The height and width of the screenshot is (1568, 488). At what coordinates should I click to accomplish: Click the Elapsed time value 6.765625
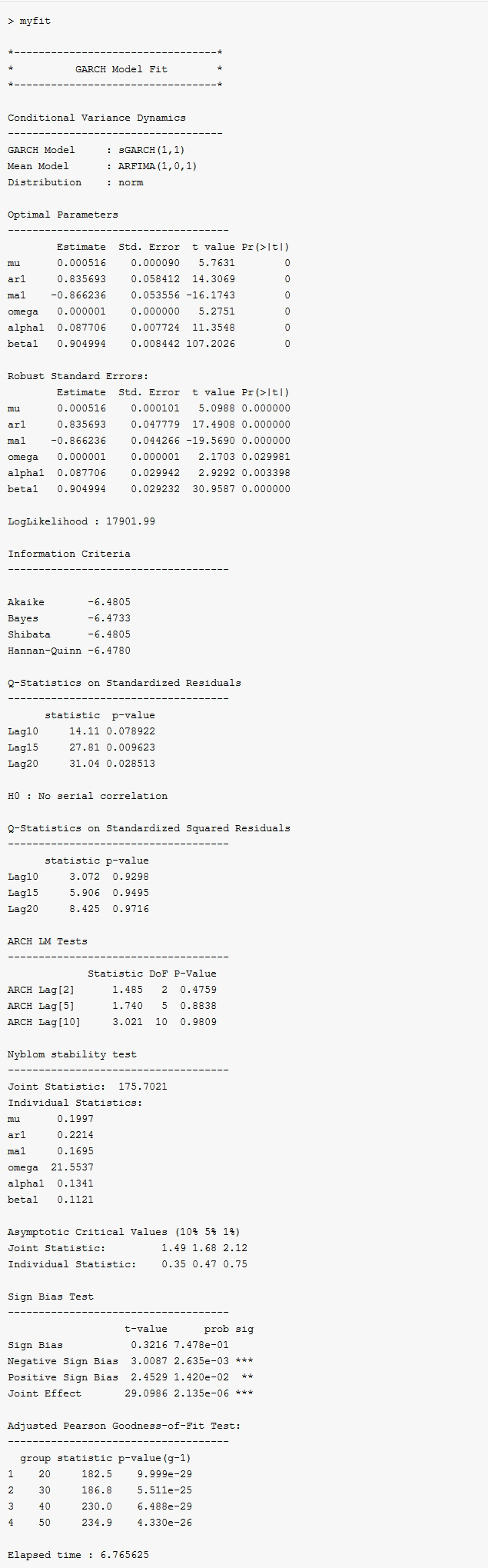[124, 1555]
